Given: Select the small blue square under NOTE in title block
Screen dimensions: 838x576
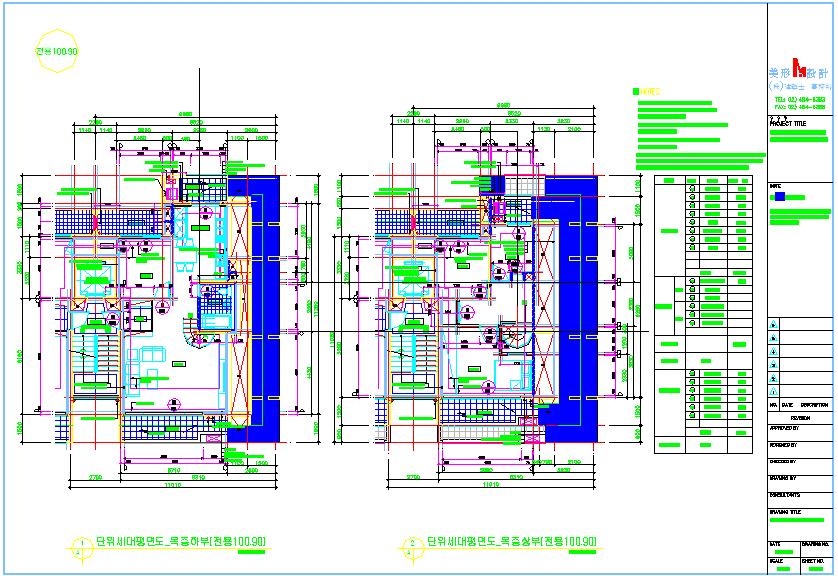Looking at the screenshot, I should tap(780, 197).
